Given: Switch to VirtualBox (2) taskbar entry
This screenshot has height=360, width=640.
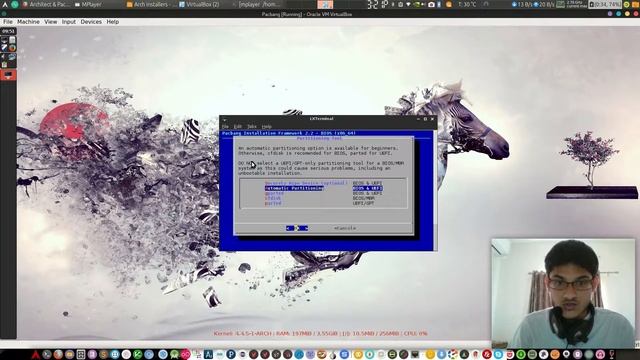Looking at the screenshot, I should pyautogui.click(x=199, y=4).
